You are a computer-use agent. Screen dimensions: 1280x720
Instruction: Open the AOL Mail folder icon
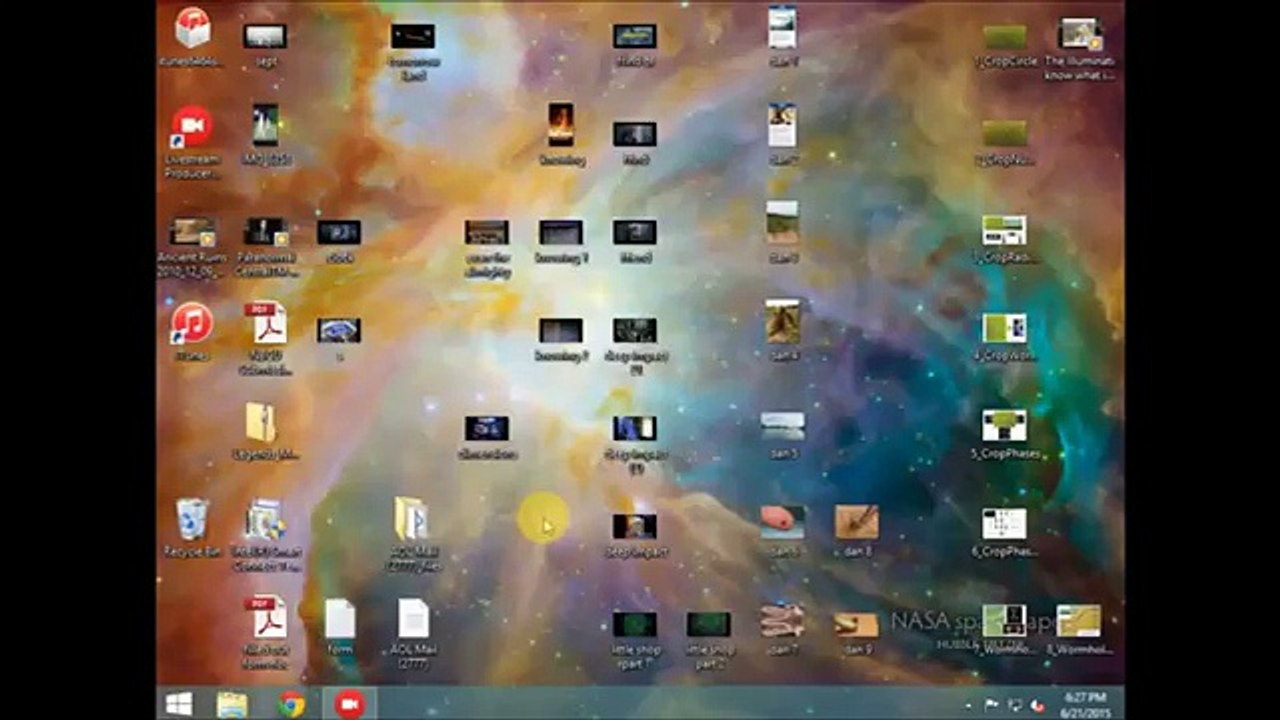point(412,521)
